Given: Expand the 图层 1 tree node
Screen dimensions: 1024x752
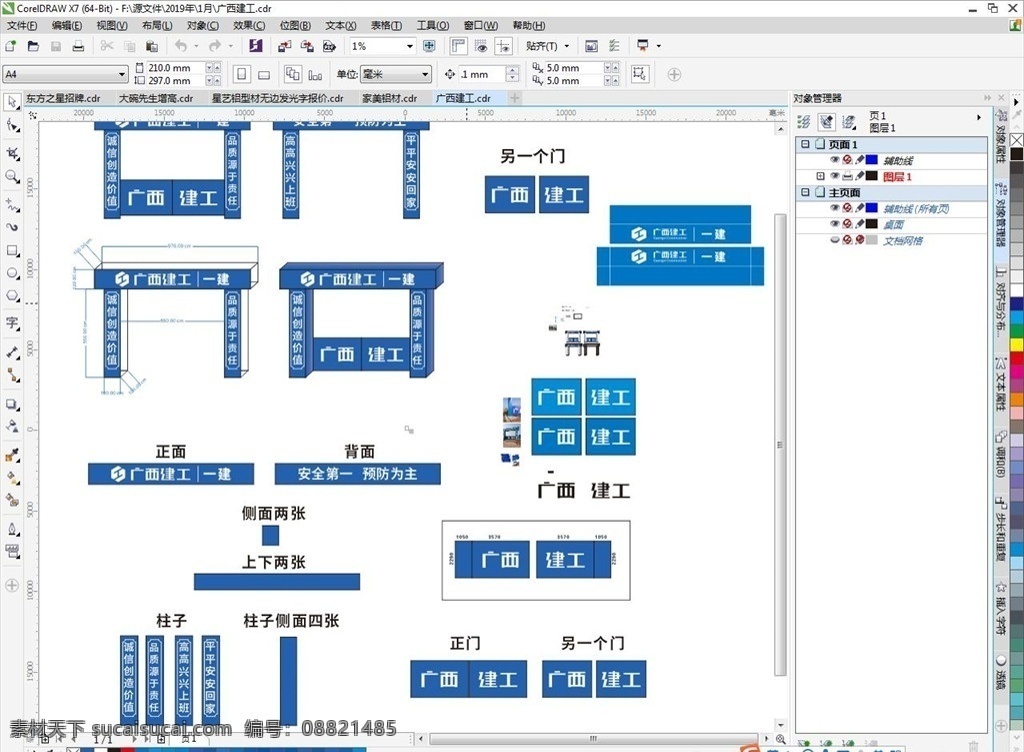Looking at the screenshot, I should tap(820, 176).
